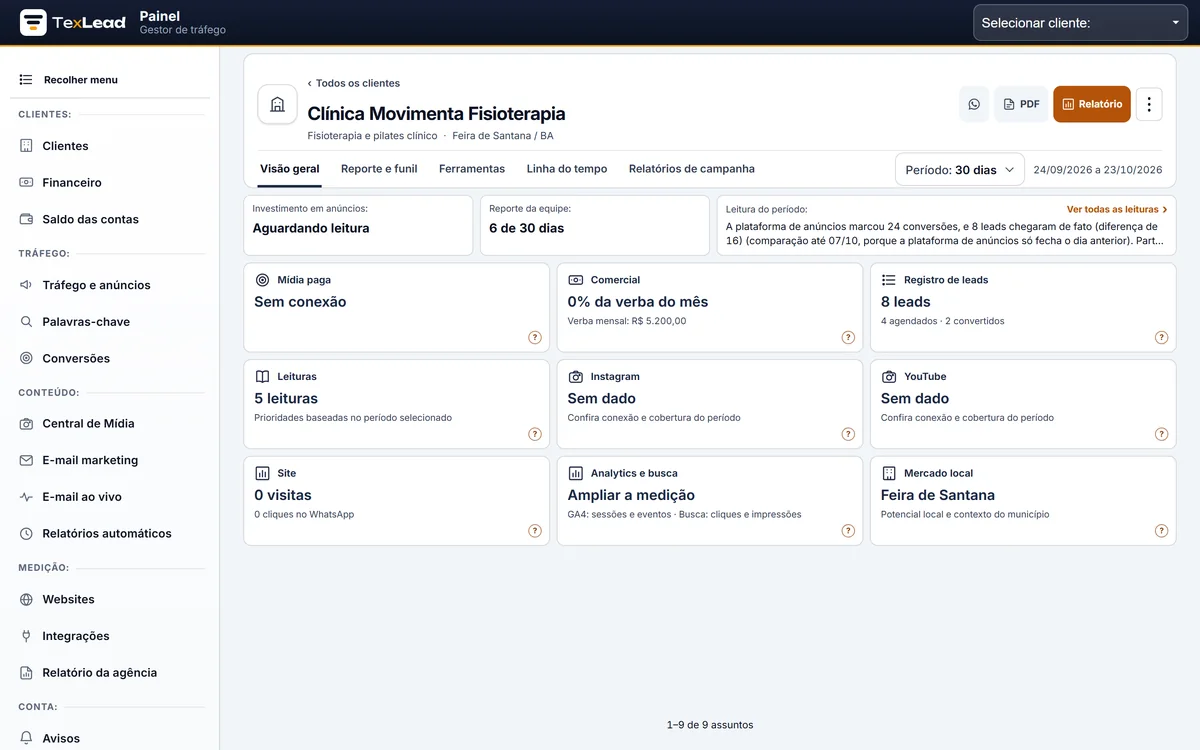Click the '0 visitas' value
This screenshot has height=750, width=1200.
pyautogui.click(x=283, y=495)
